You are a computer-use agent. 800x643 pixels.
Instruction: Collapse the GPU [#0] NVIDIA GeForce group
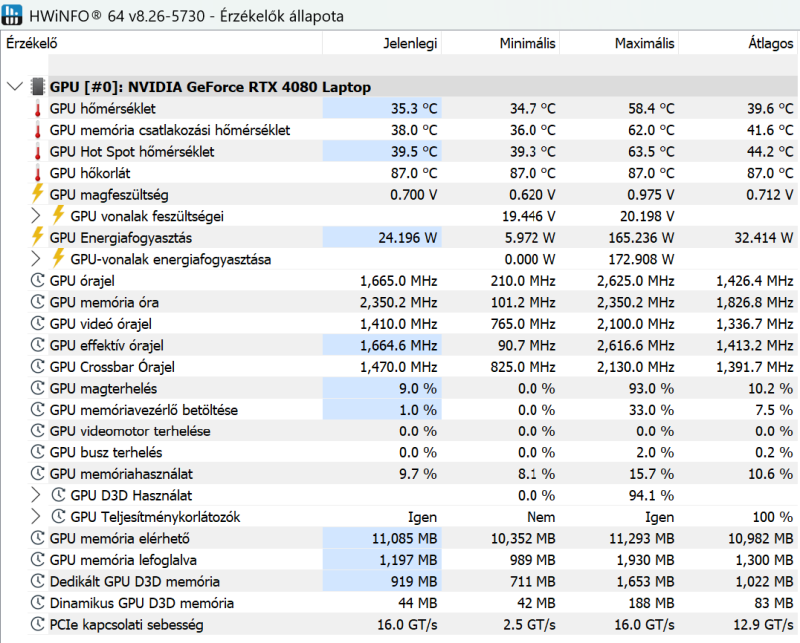coord(15,87)
